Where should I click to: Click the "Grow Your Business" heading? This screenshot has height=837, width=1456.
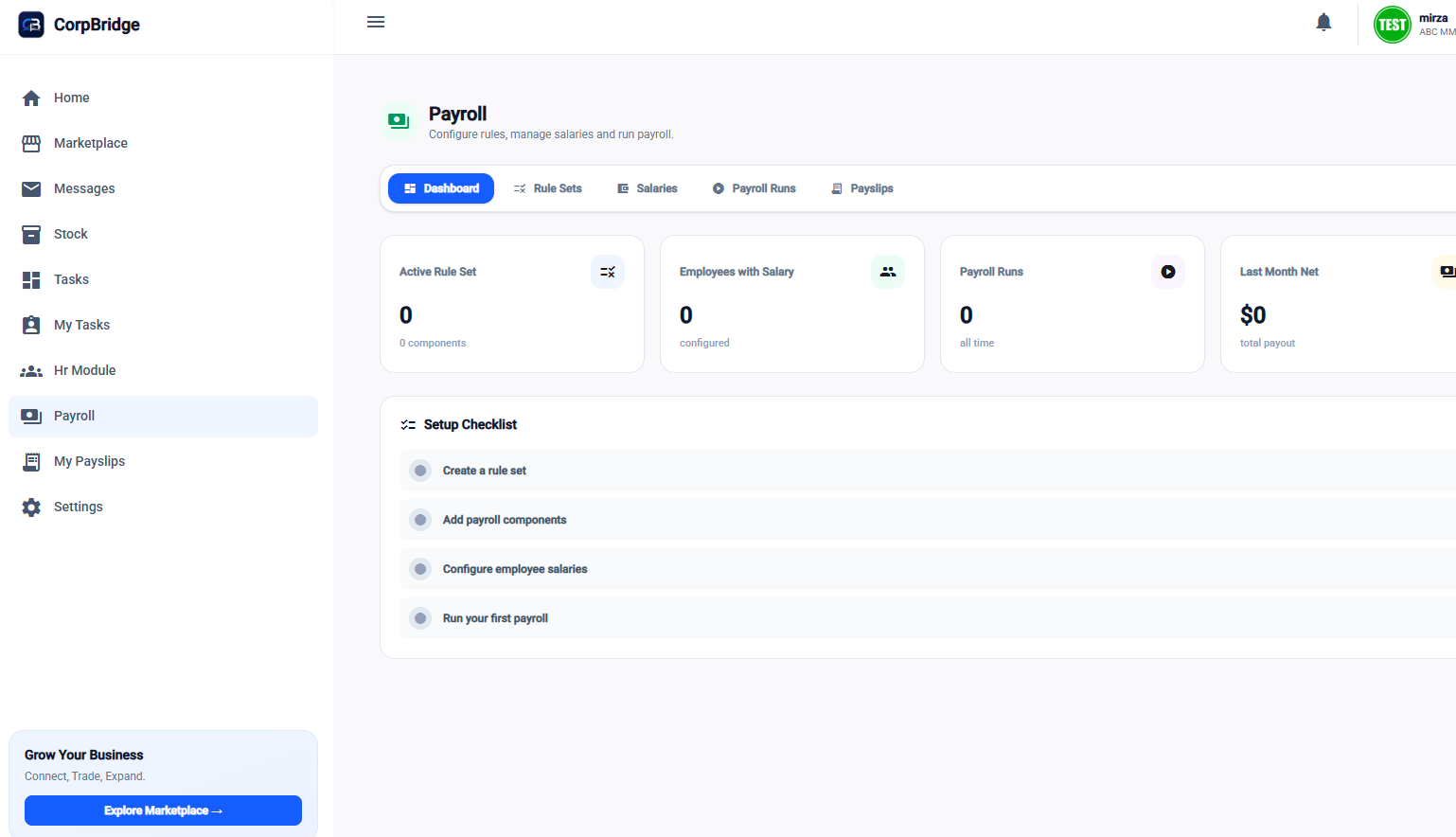(84, 755)
